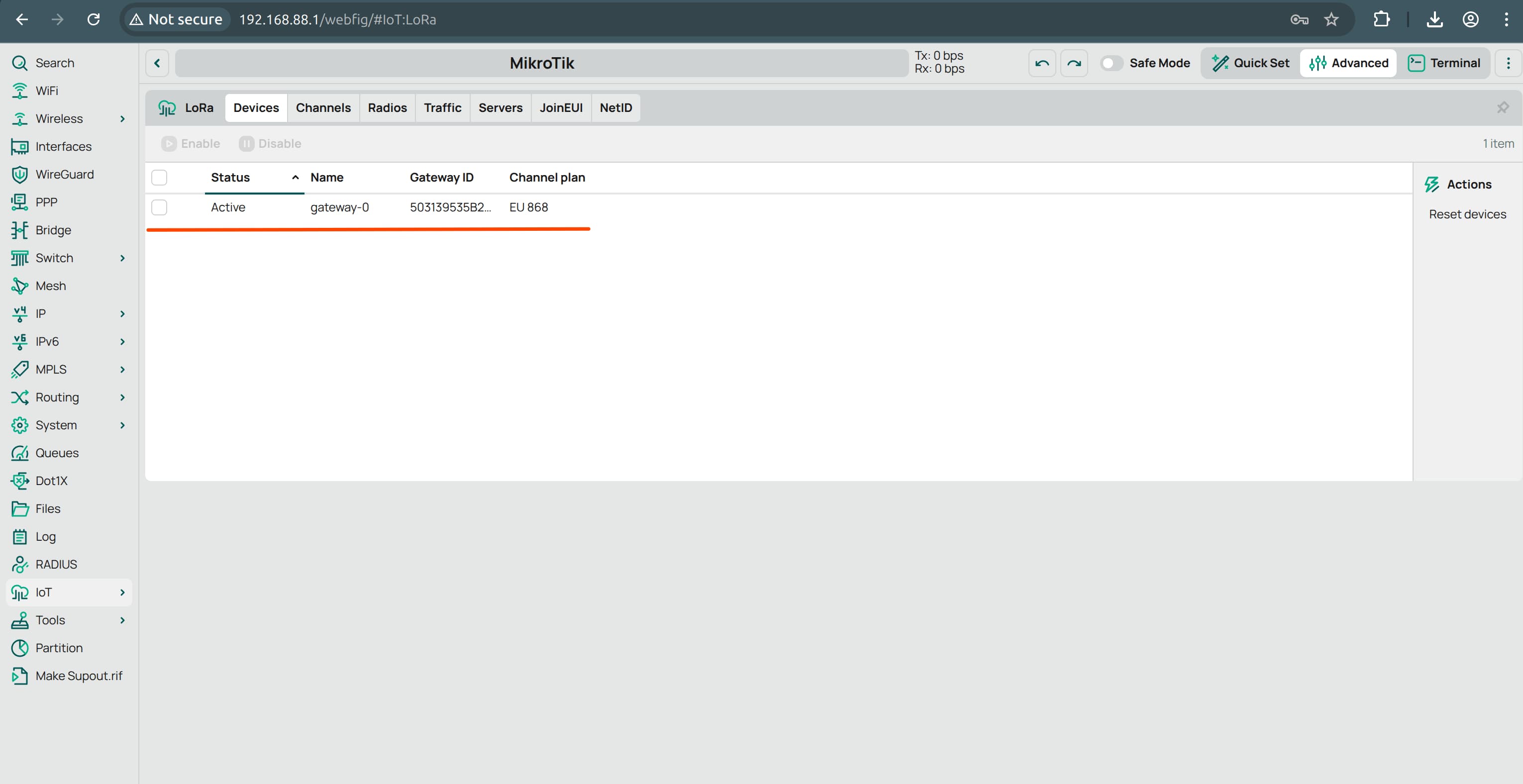
Task: Click the undo arrow icon
Action: point(1042,63)
